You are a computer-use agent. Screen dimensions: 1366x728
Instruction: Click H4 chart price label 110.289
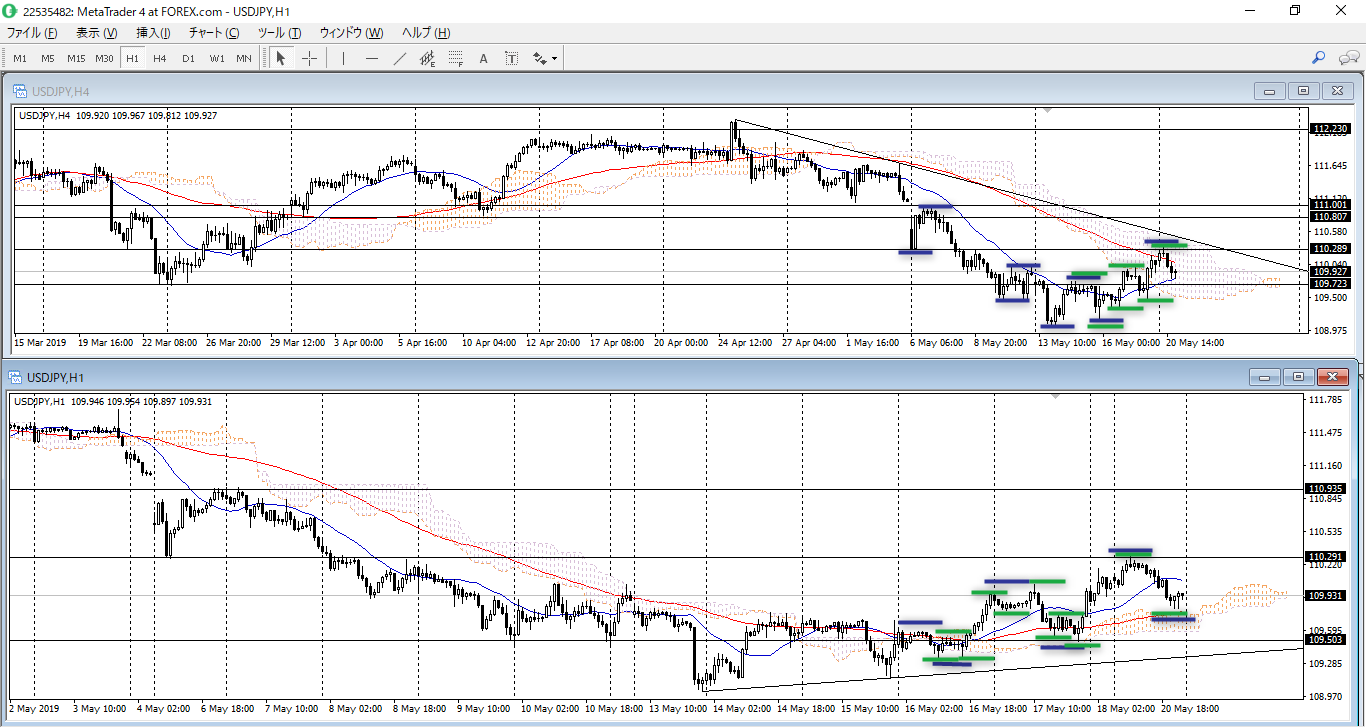pos(1330,249)
